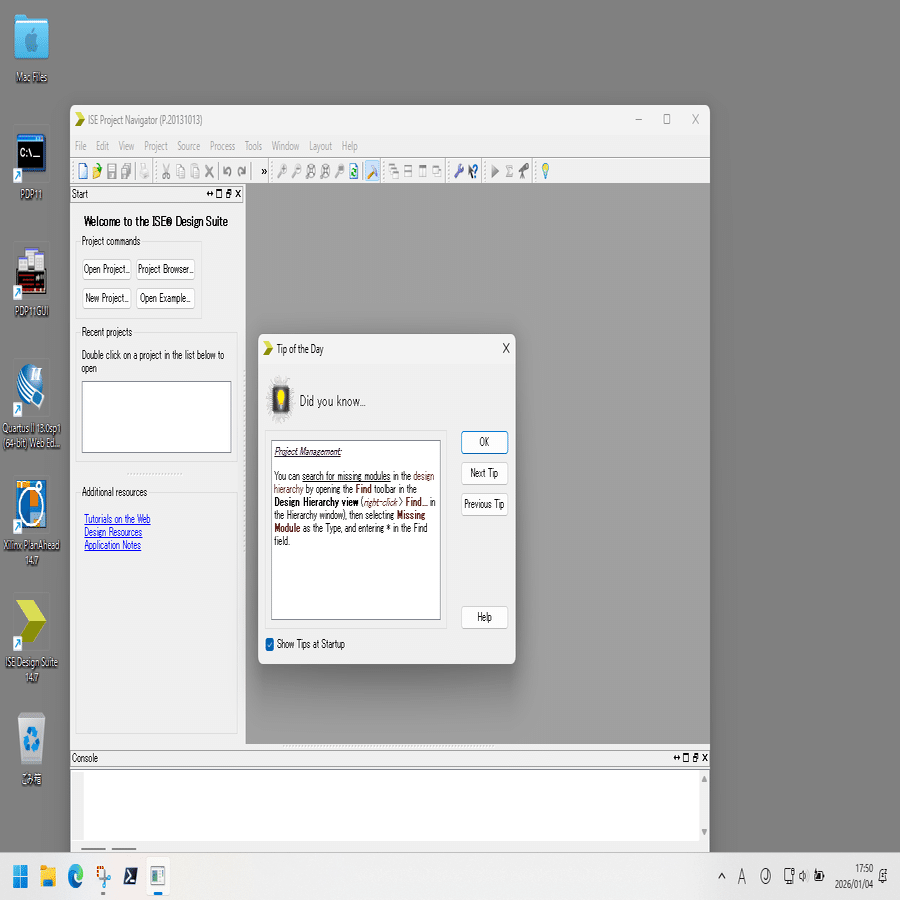Click the Next Tip button
Viewport: 900px width, 900px height.
(484, 473)
